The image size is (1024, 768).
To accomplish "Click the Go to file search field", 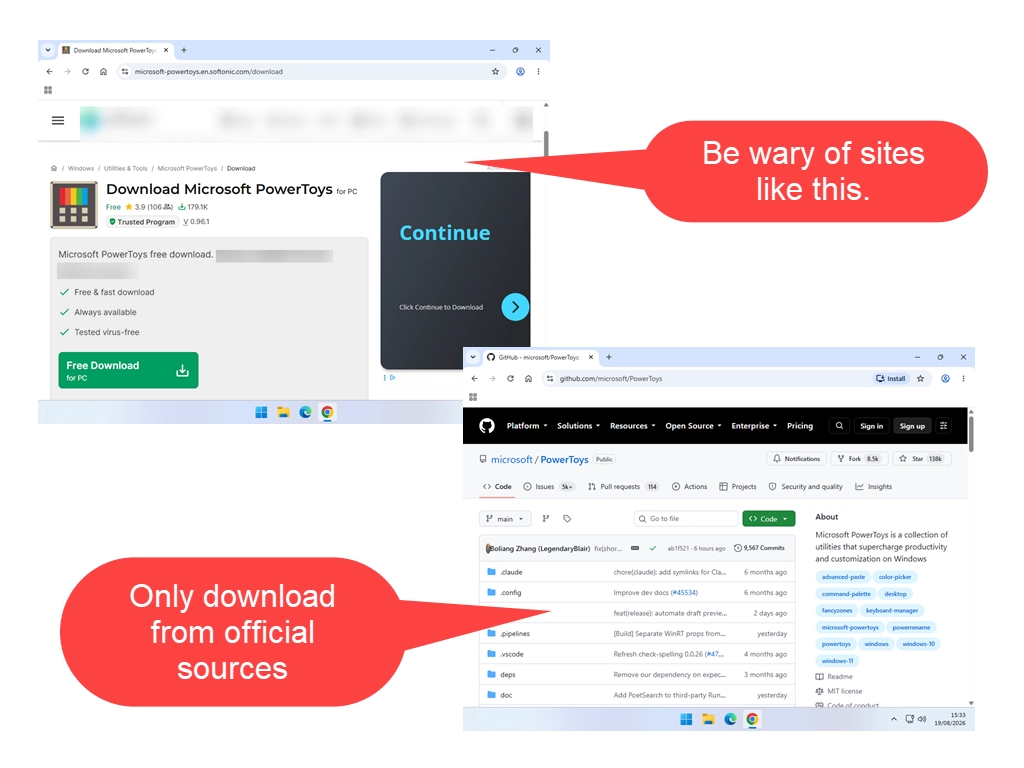I will click(686, 519).
